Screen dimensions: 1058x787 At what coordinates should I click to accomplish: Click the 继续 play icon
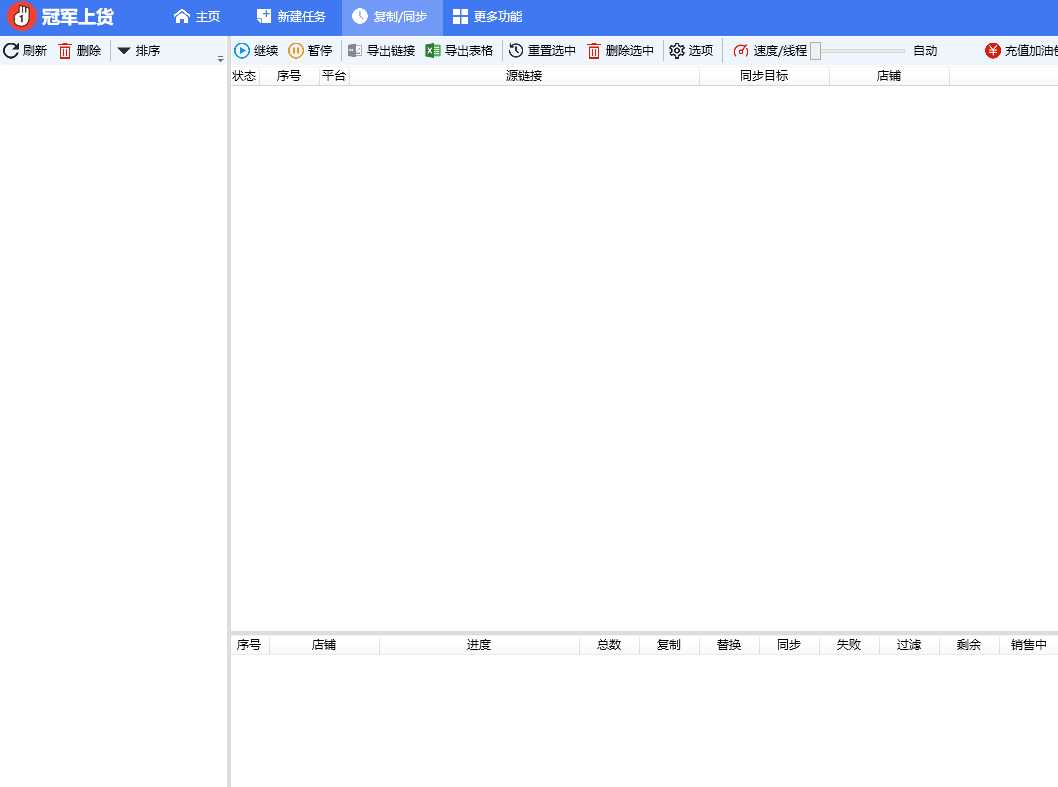click(242, 51)
